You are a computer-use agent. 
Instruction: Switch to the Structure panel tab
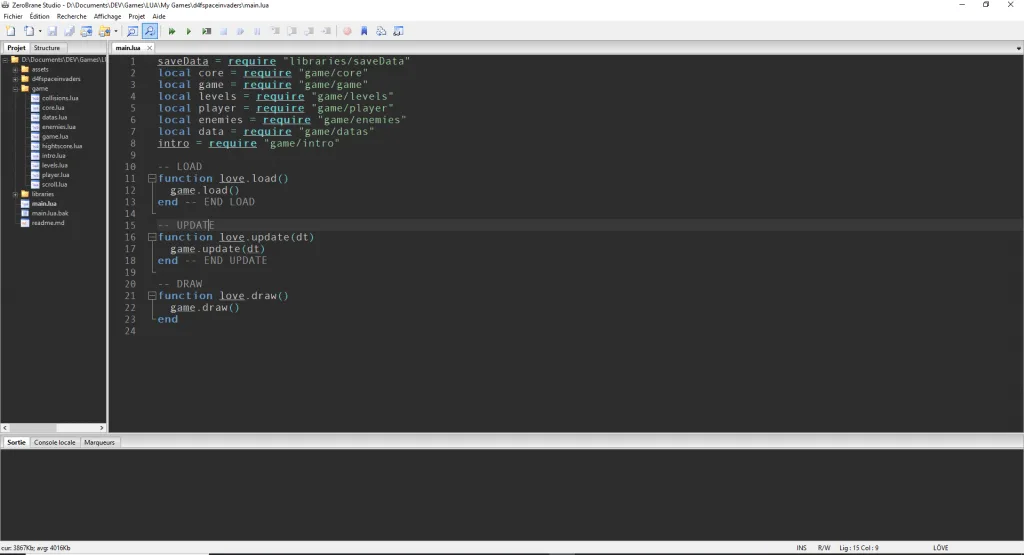click(x=47, y=48)
